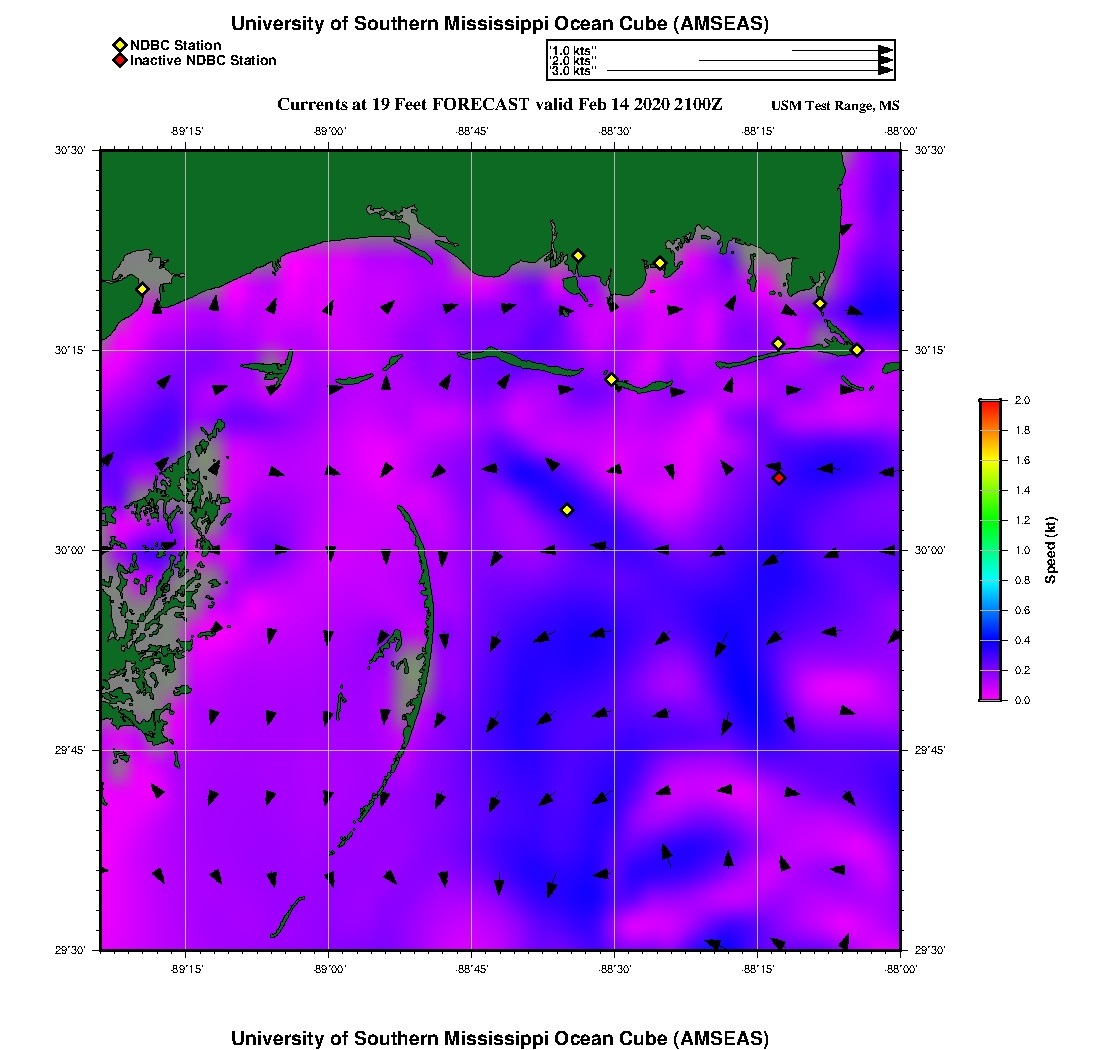The image size is (1100, 1050).
Task: Select the westernmost yellow station marker
Action: (142, 289)
